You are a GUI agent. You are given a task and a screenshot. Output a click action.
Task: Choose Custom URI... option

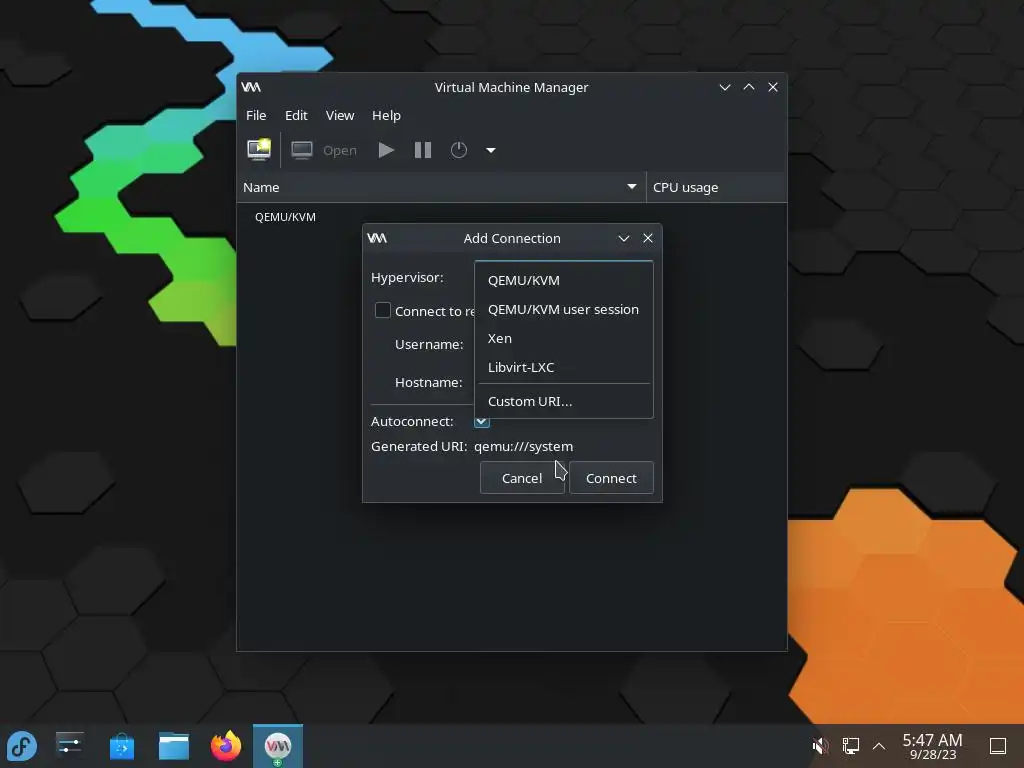(x=564, y=401)
